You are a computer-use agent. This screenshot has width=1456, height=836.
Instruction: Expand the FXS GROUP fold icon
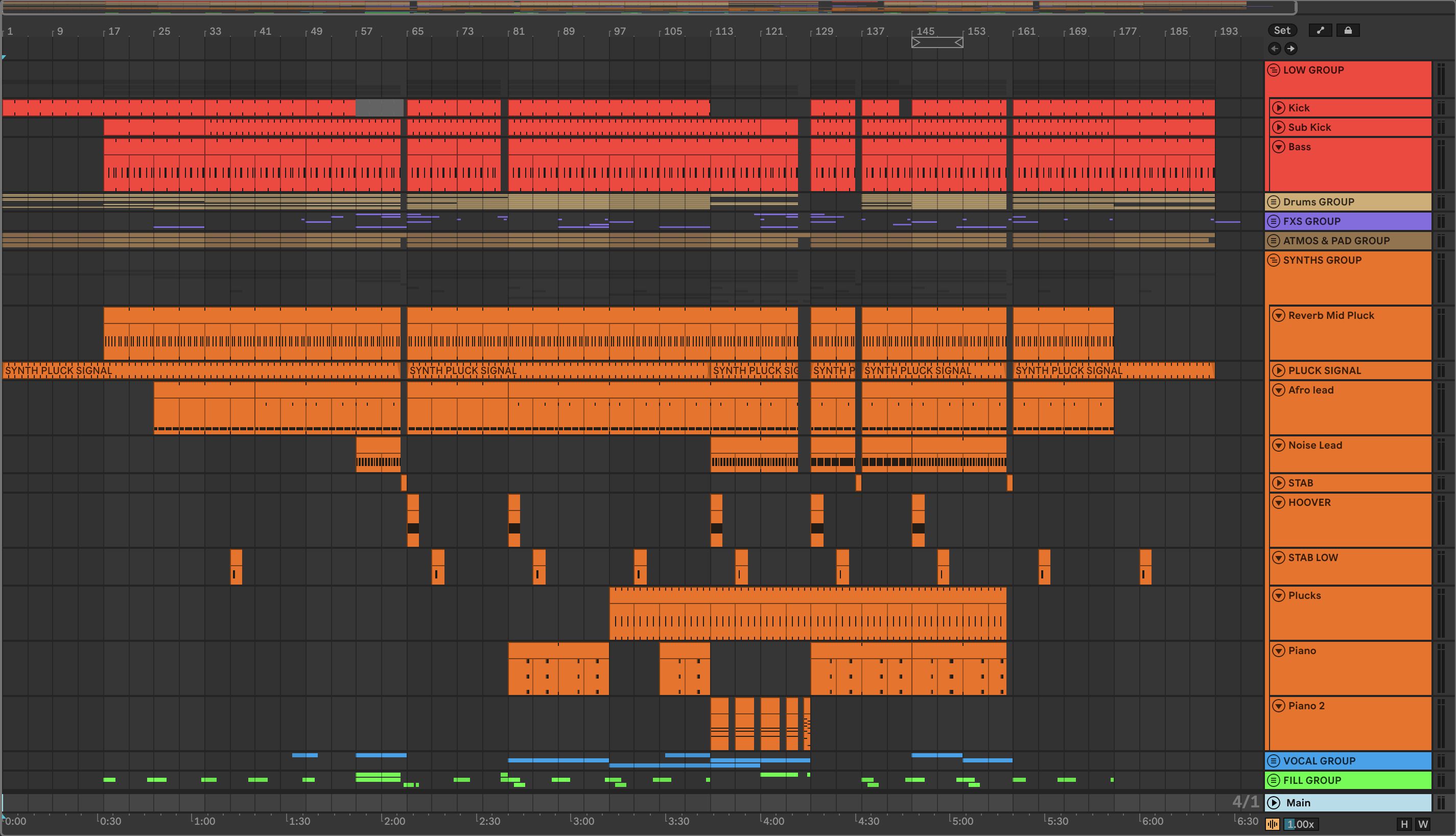[x=1274, y=222]
